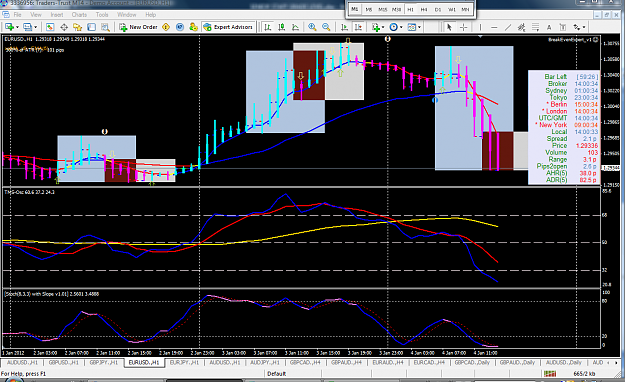Select the H4 timeframe
This screenshot has width=625, height=382.
[424, 9]
